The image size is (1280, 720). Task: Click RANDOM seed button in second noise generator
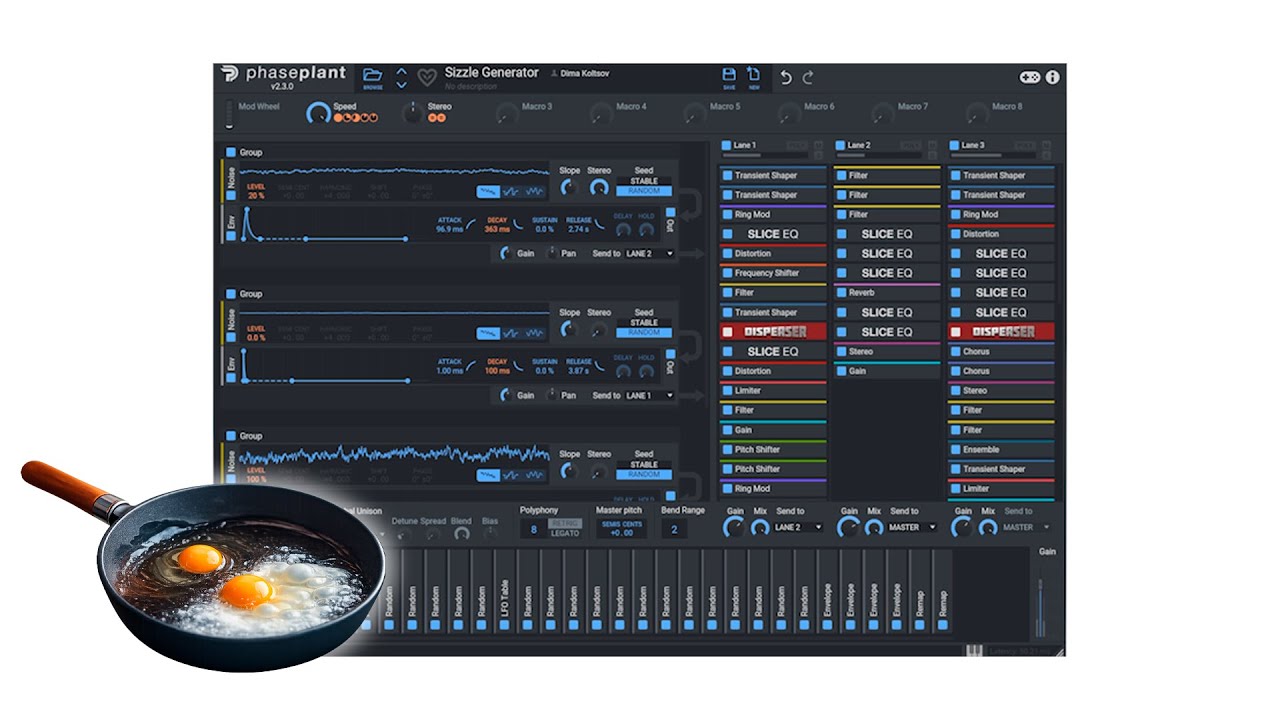644,333
